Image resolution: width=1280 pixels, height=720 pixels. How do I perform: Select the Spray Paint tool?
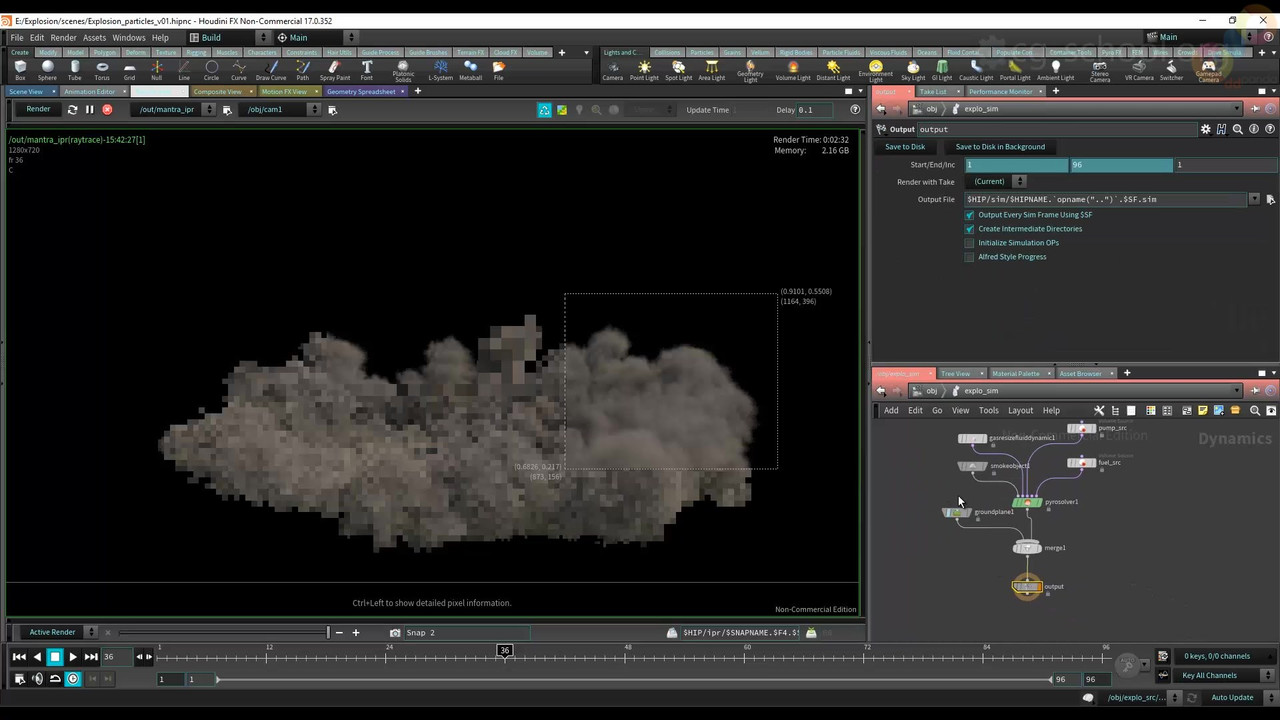pos(335,70)
